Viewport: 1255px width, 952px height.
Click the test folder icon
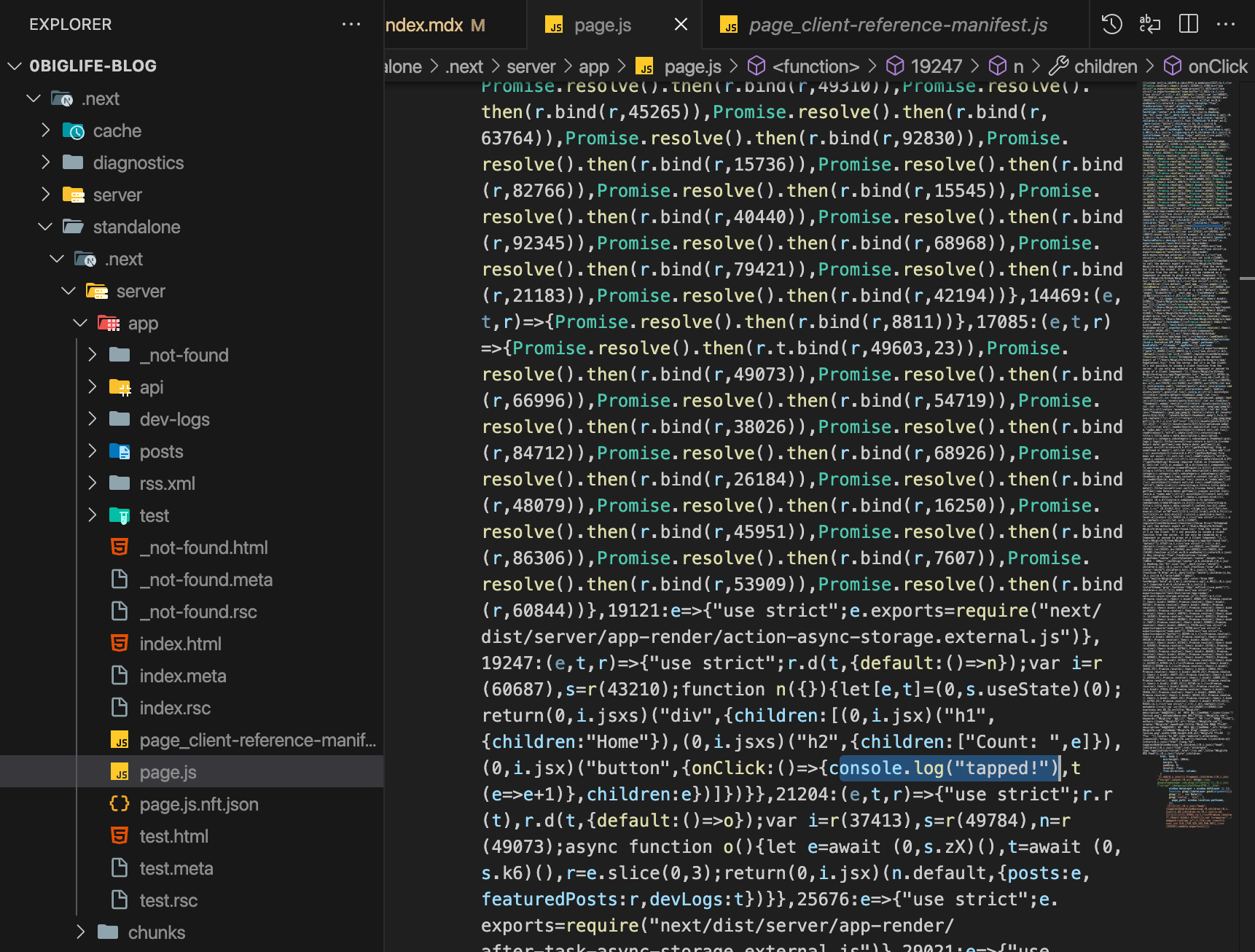[x=120, y=515]
